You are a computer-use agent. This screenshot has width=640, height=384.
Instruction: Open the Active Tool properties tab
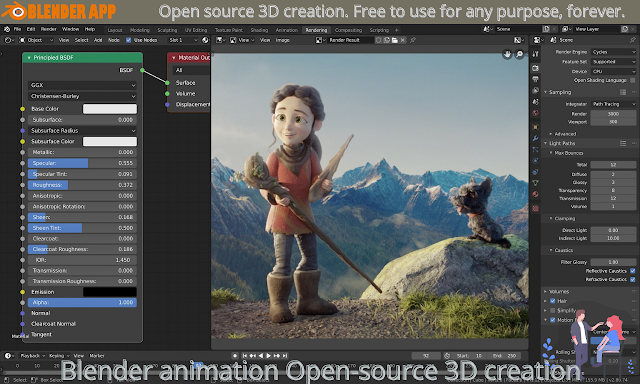click(x=536, y=54)
